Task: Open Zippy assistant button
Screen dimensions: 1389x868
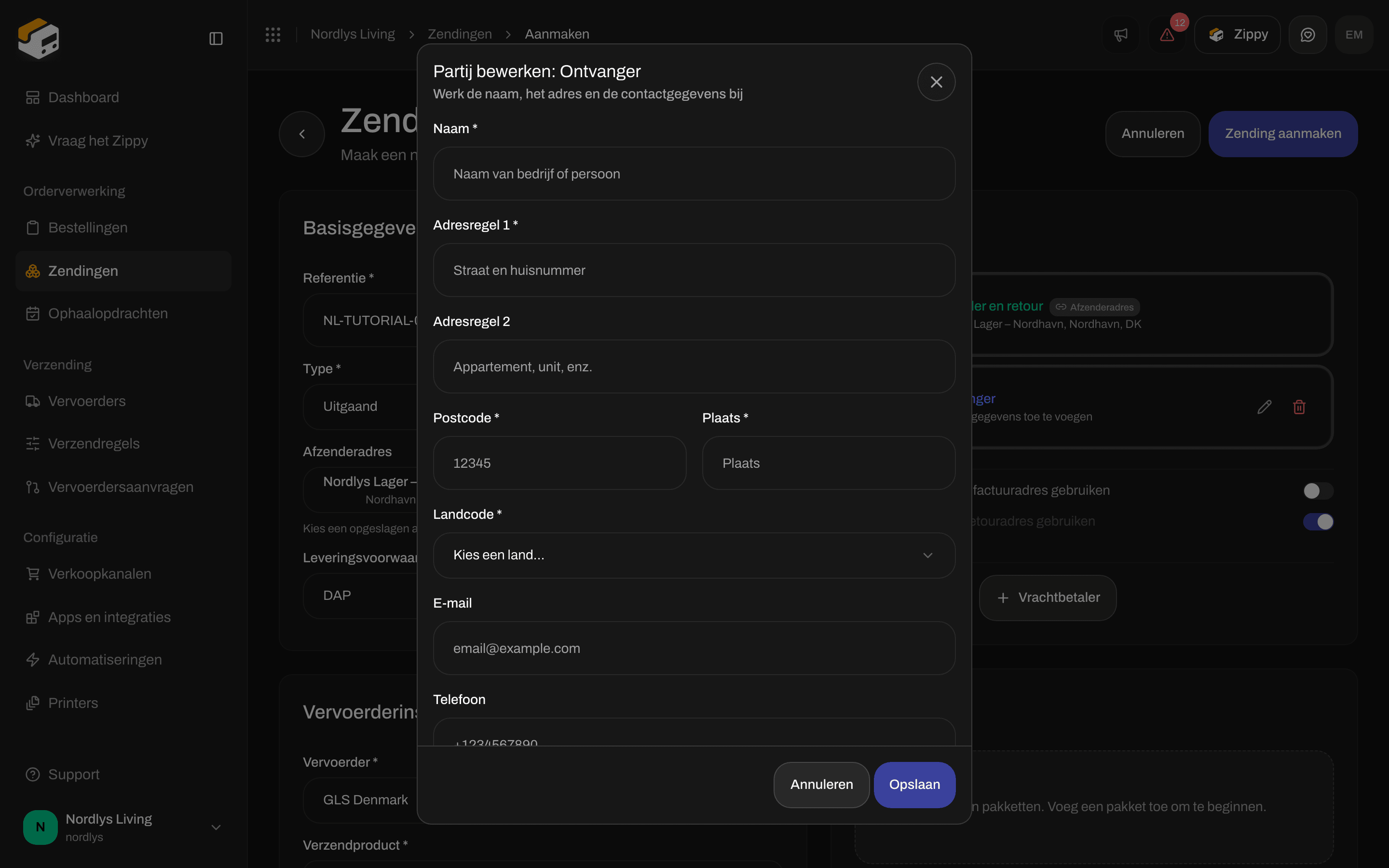Action: click(x=1238, y=35)
